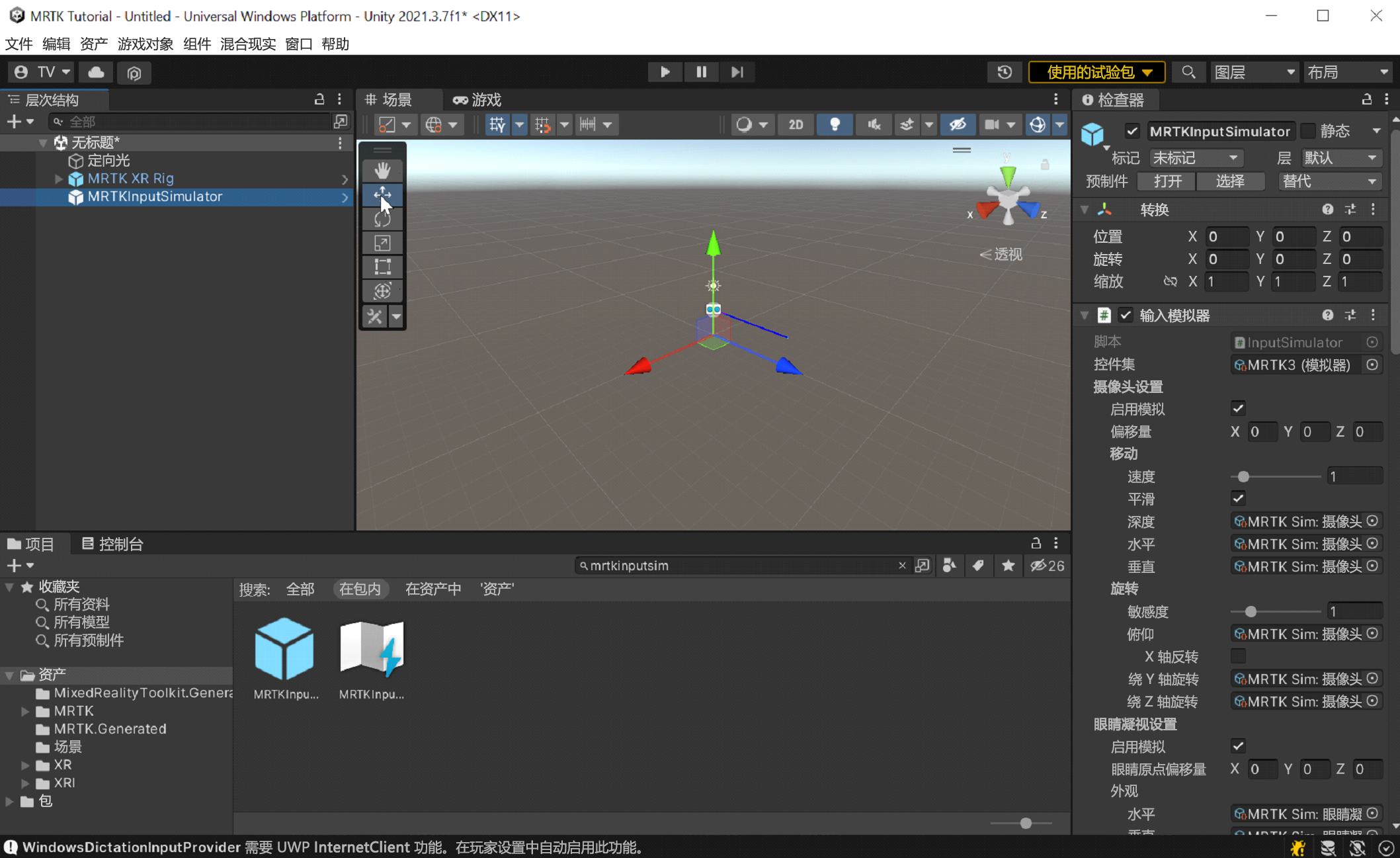Viewport: 1400px width, 858px height.
Task: Toggle the 静态 checkbox
Action: [x=1307, y=131]
